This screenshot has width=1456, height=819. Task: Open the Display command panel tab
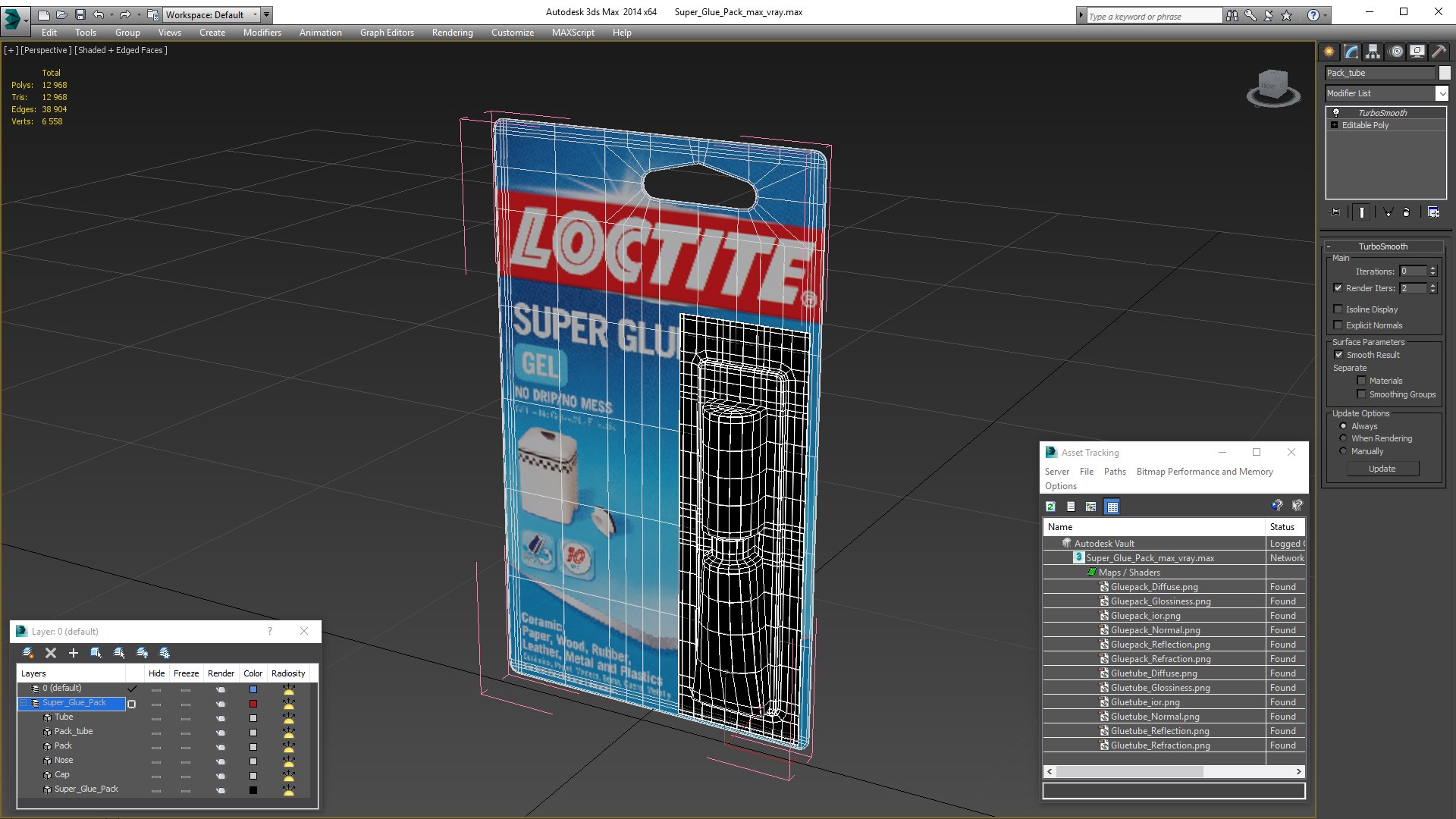(1417, 52)
